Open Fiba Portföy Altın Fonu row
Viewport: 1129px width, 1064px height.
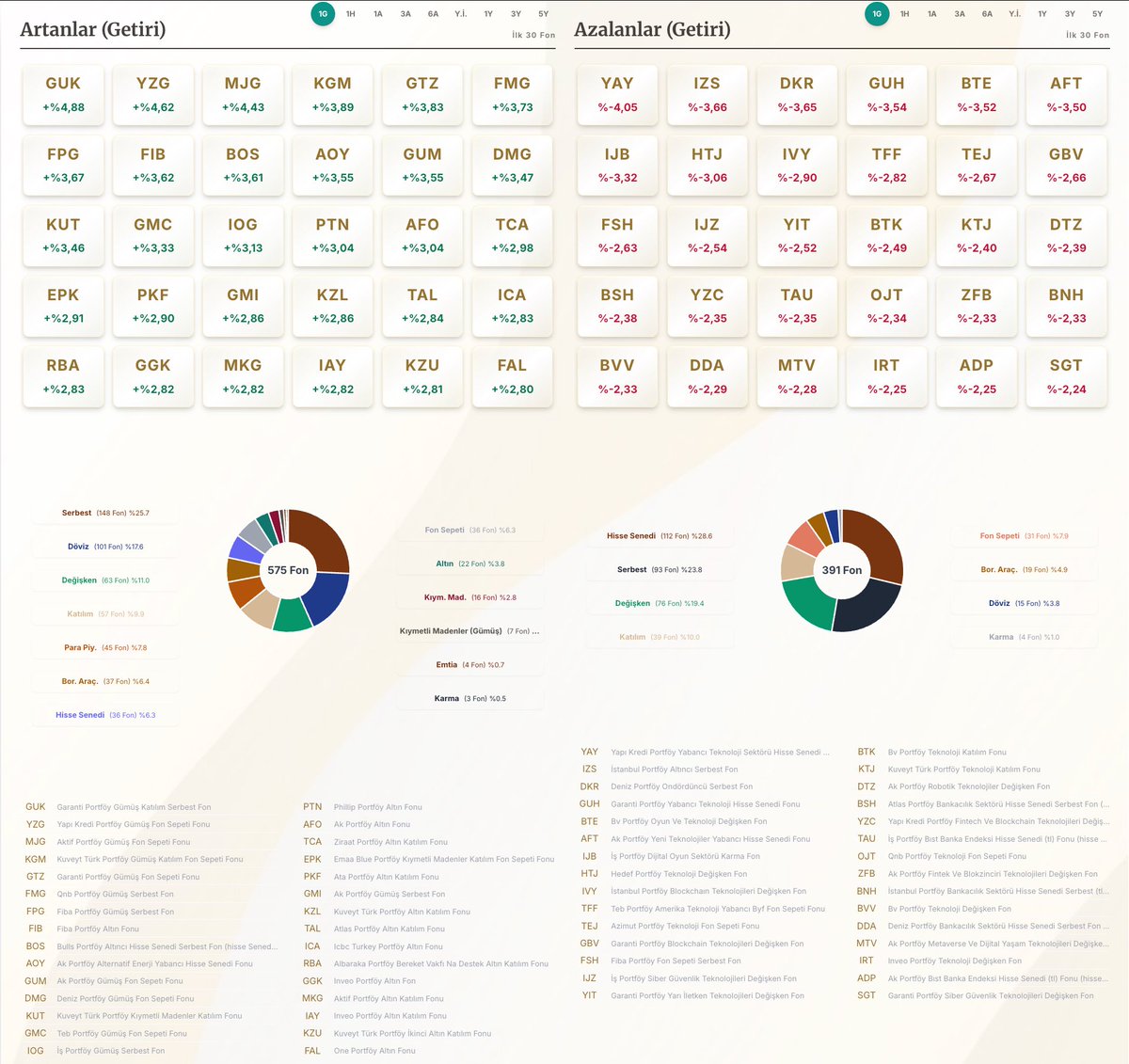[x=98, y=929]
